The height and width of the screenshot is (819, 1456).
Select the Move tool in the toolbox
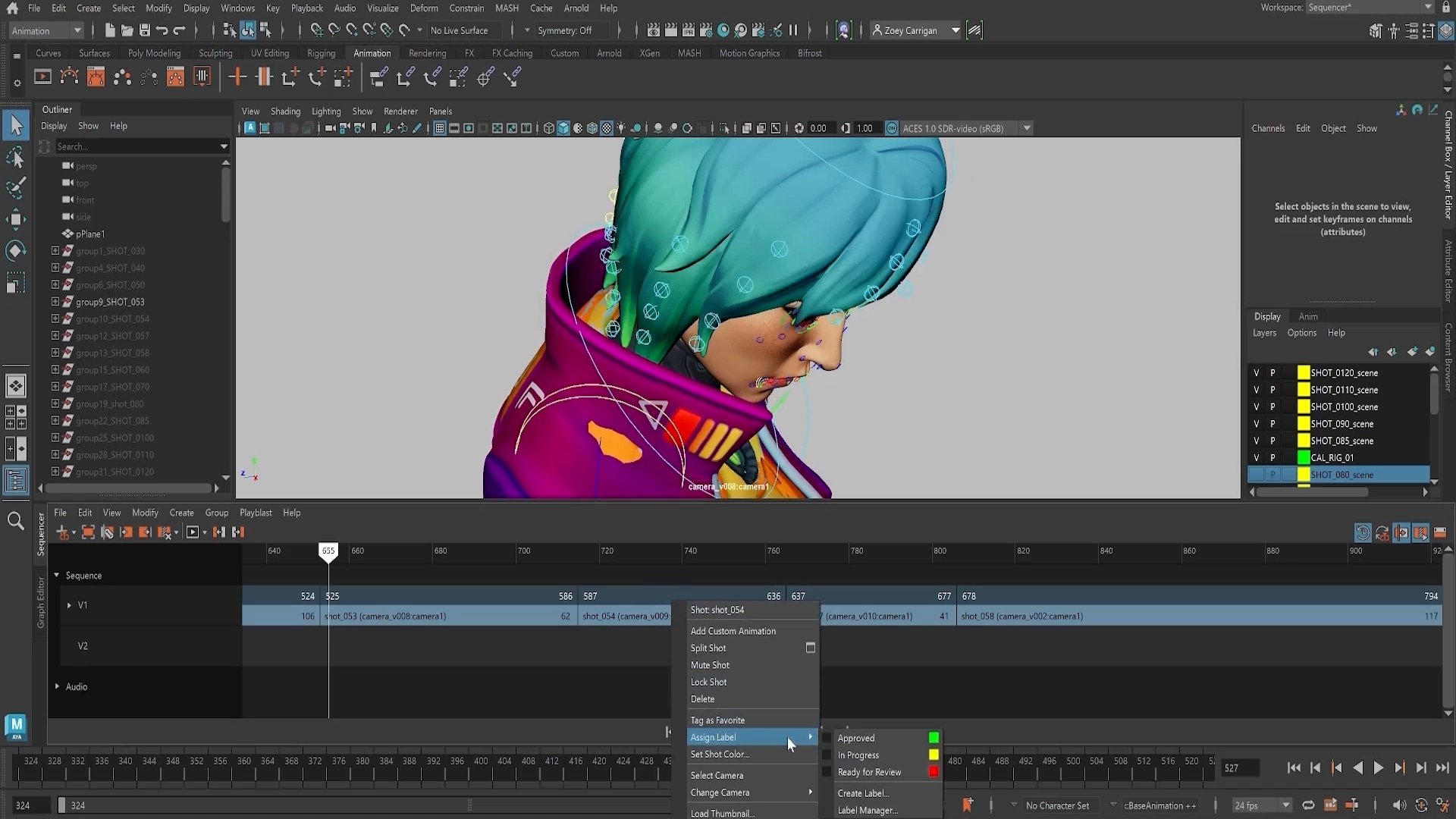(x=16, y=219)
